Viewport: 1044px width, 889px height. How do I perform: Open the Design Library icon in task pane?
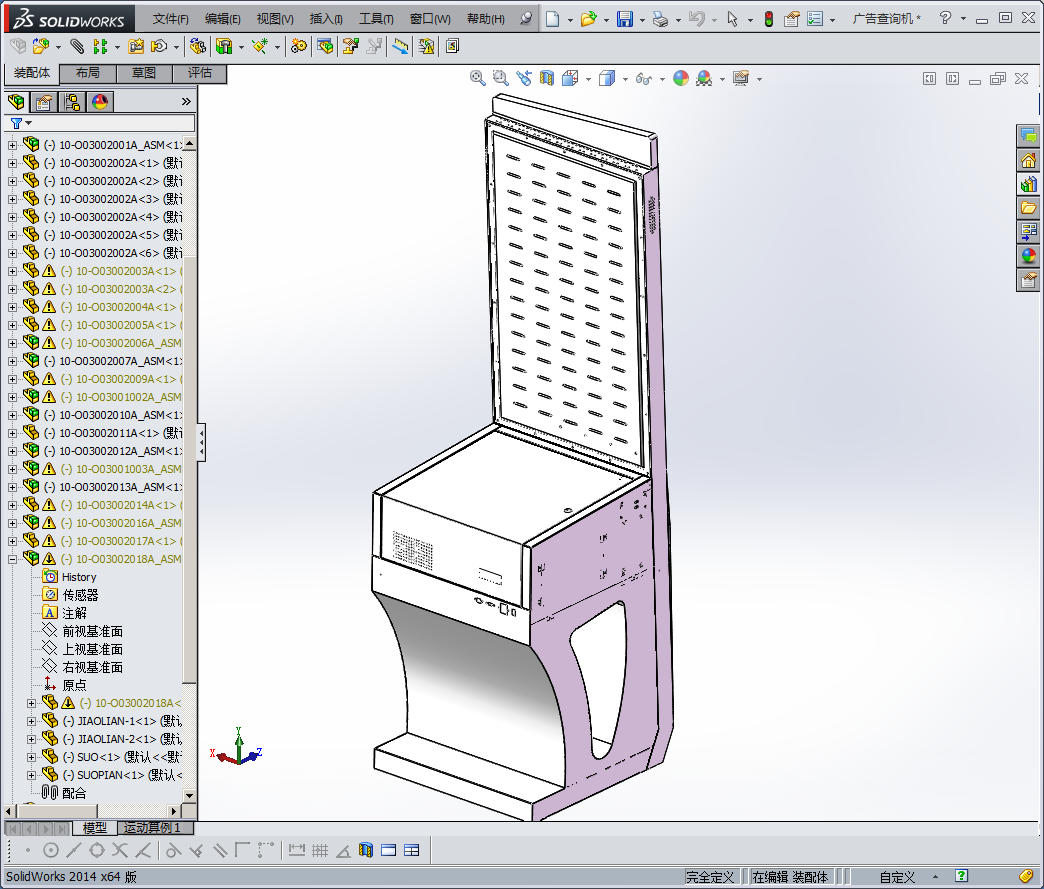[x=1029, y=184]
